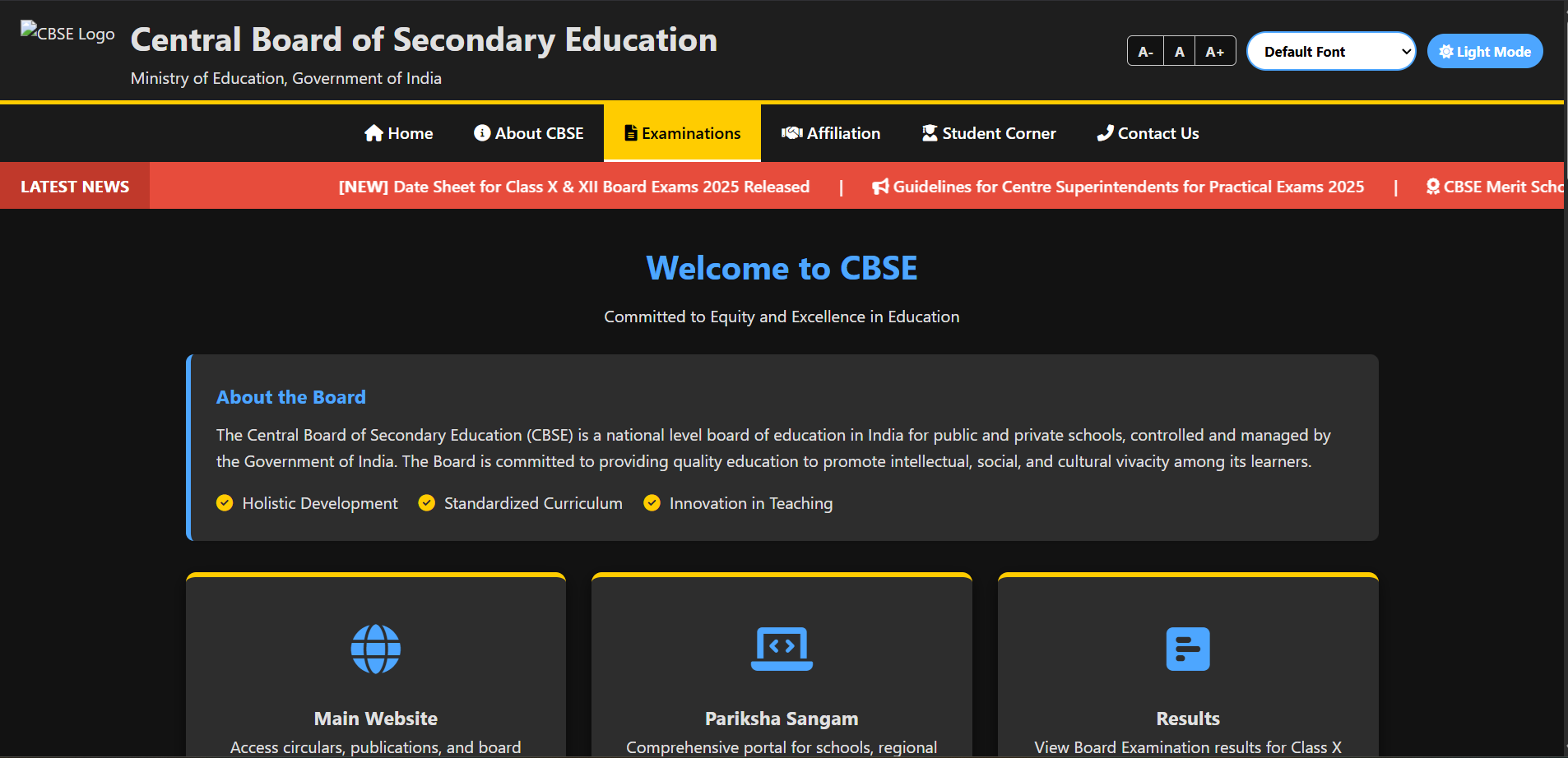Viewport: 1568px width, 758px height.
Task: Open the Default Font dropdown
Action: point(1331,51)
